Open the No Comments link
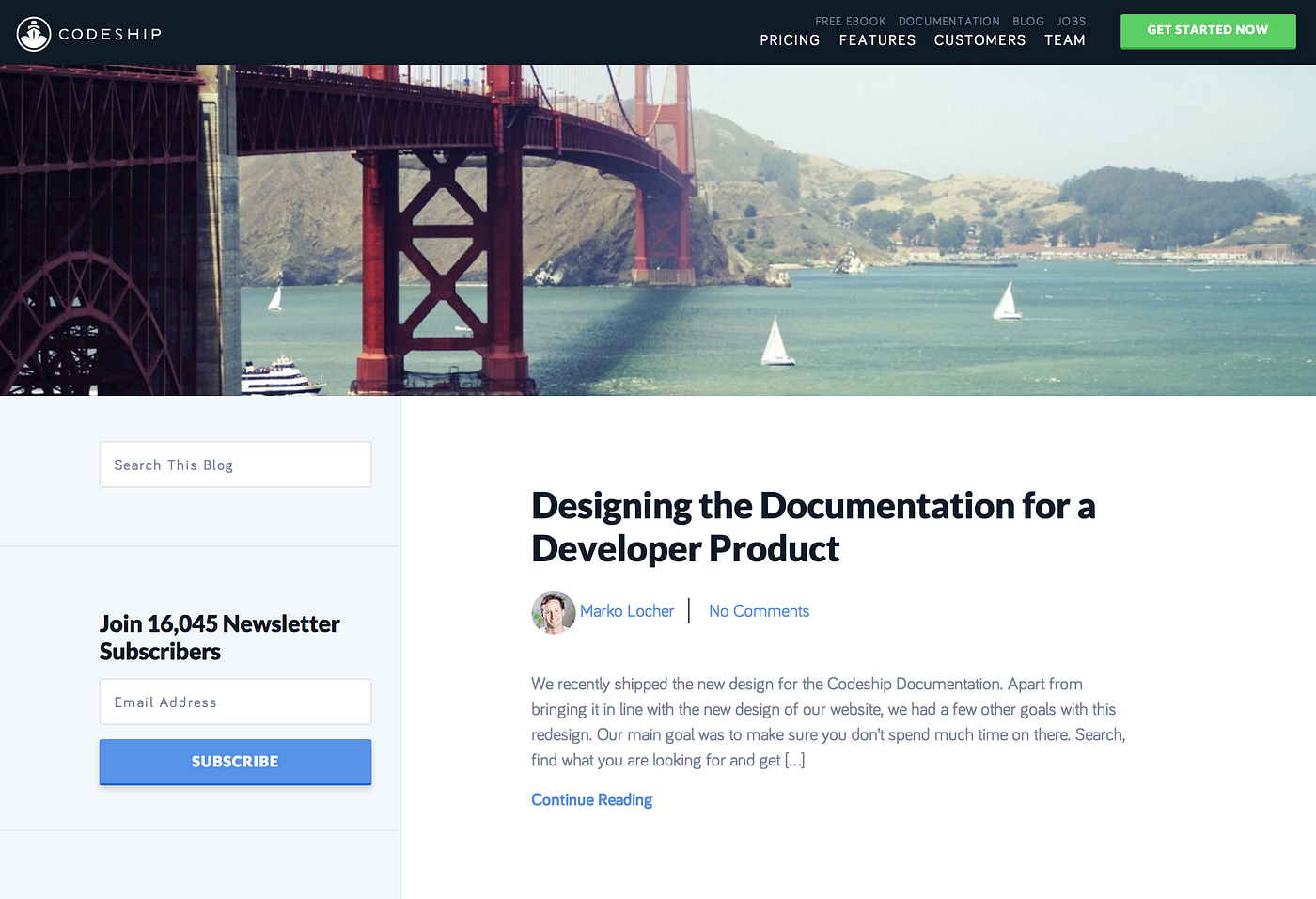Image resolution: width=1316 pixels, height=899 pixels. 759,610
